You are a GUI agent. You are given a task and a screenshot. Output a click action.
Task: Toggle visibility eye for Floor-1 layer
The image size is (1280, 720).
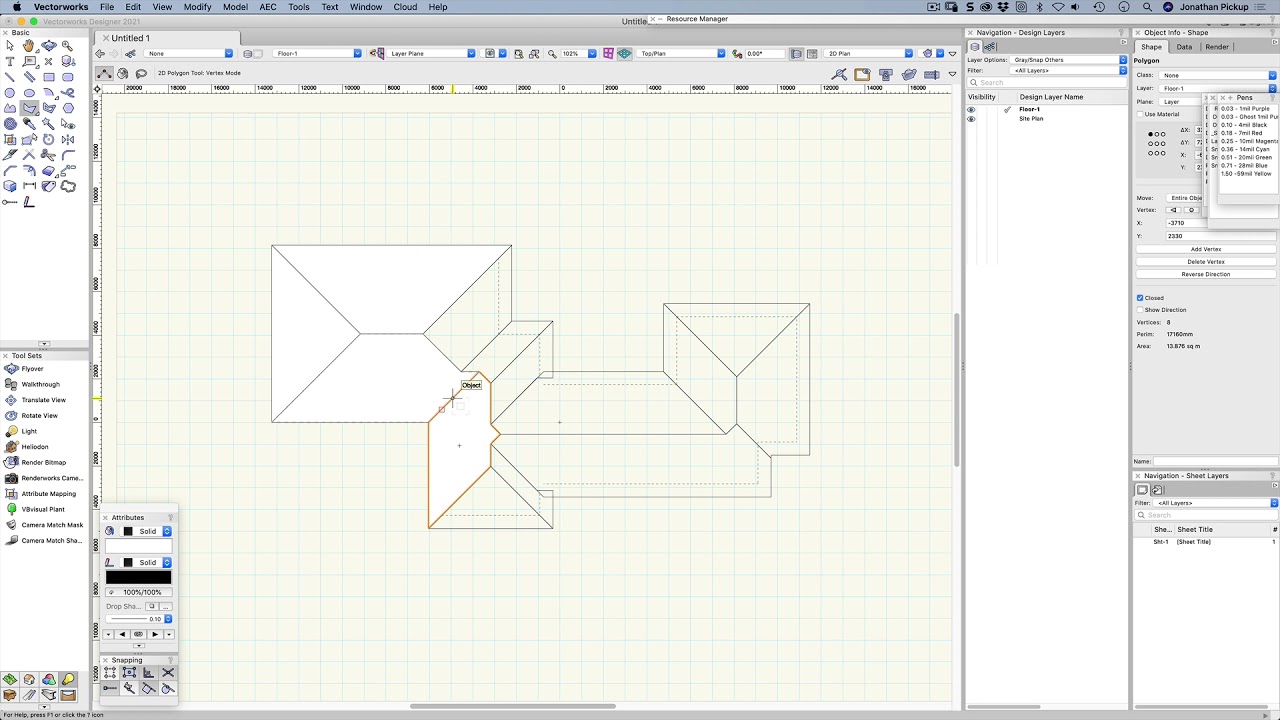(x=971, y=109)
